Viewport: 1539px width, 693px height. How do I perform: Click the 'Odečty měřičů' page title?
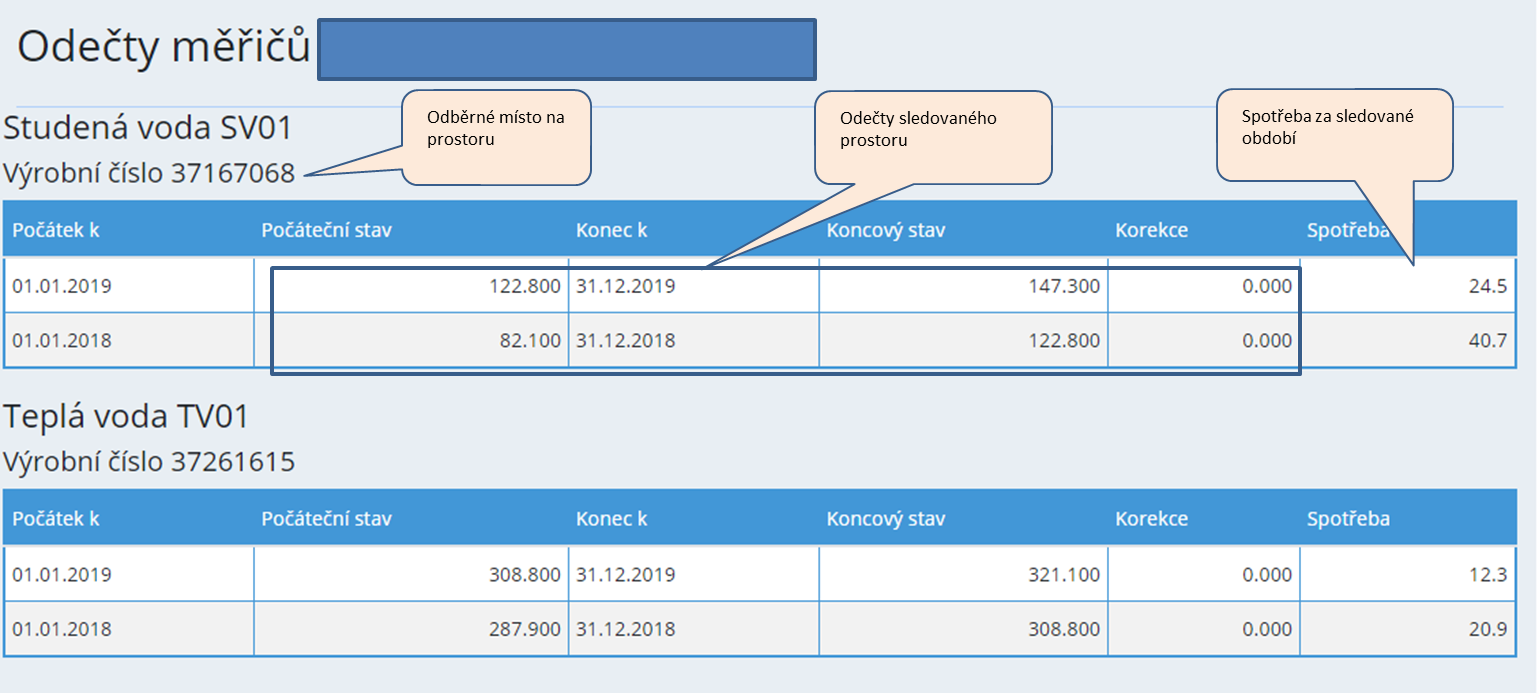(x=164, y=47)
